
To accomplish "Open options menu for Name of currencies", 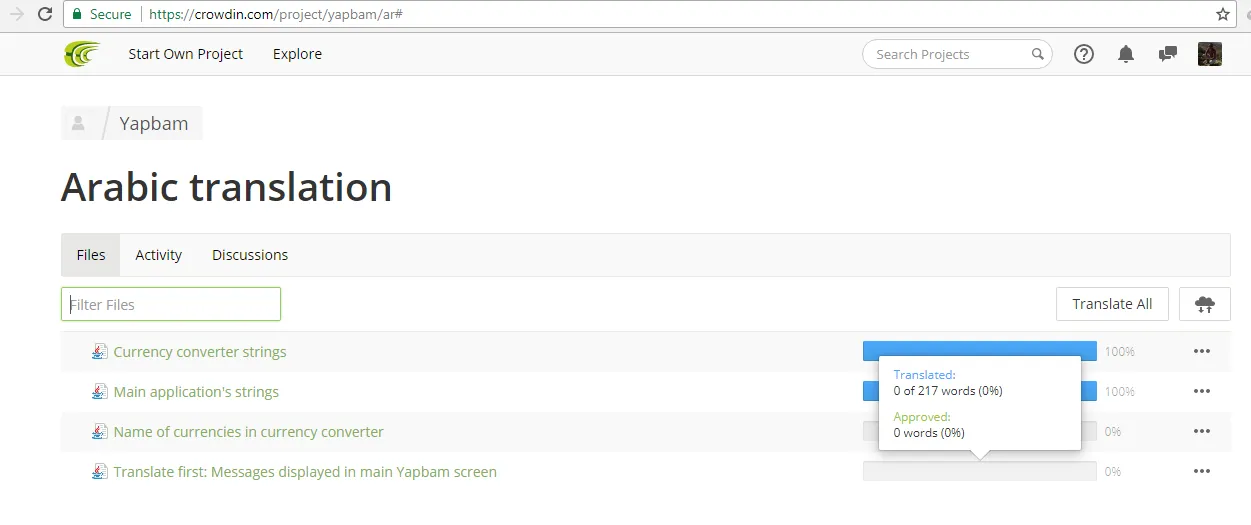I will coord(1202,431).
